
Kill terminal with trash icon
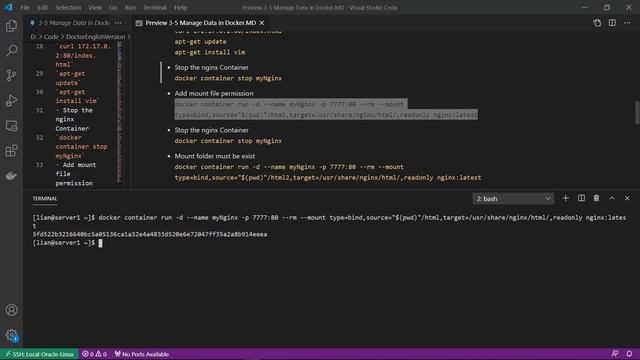click(596, 198)
